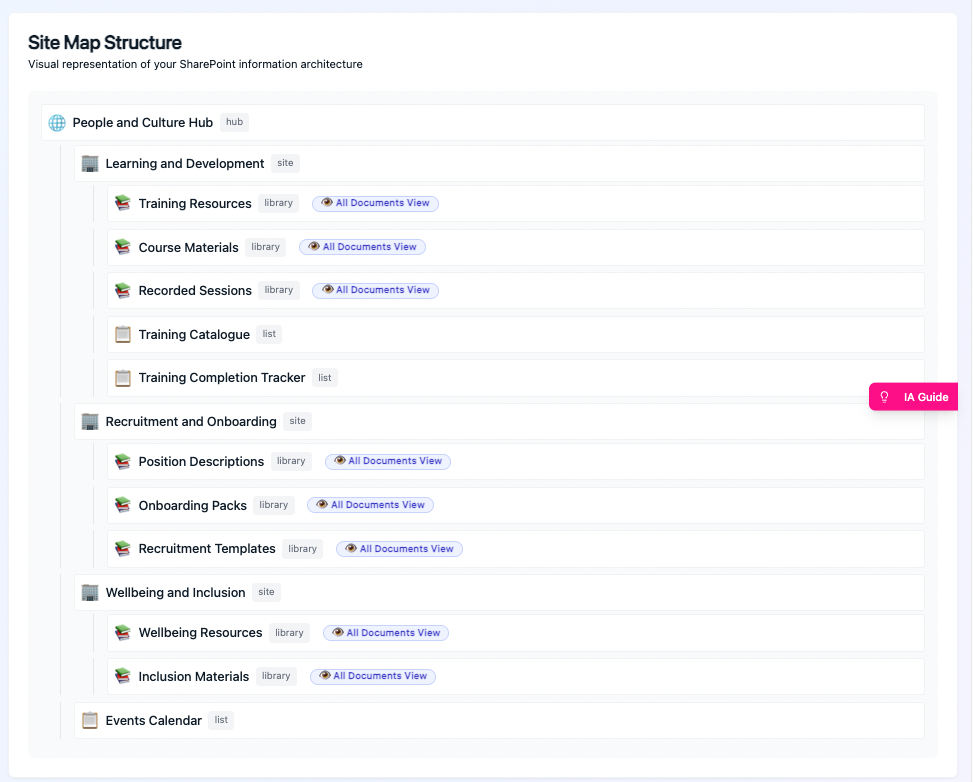This screenshot has width=973, height=782.
Task: Click the library books icon beside Training Resources
Action: point(122,202)
